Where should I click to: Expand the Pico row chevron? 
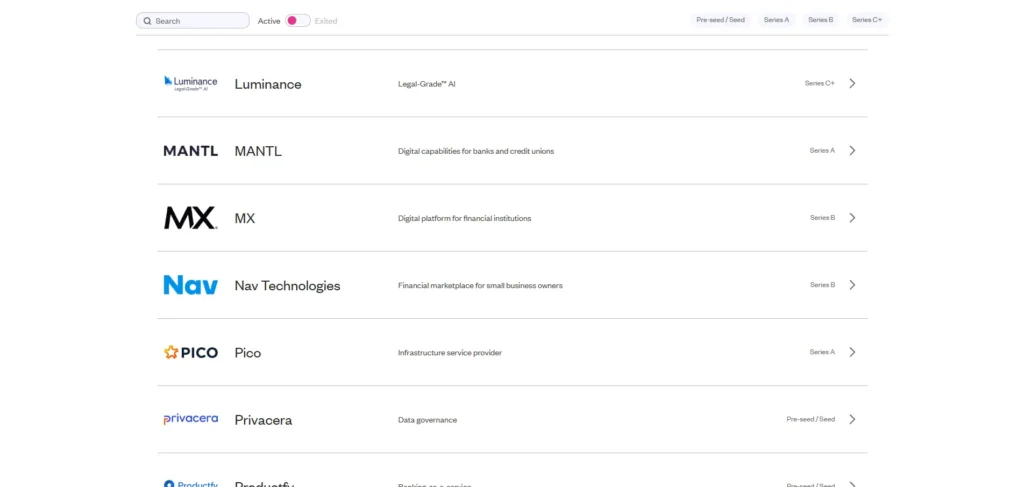point(852,353)
